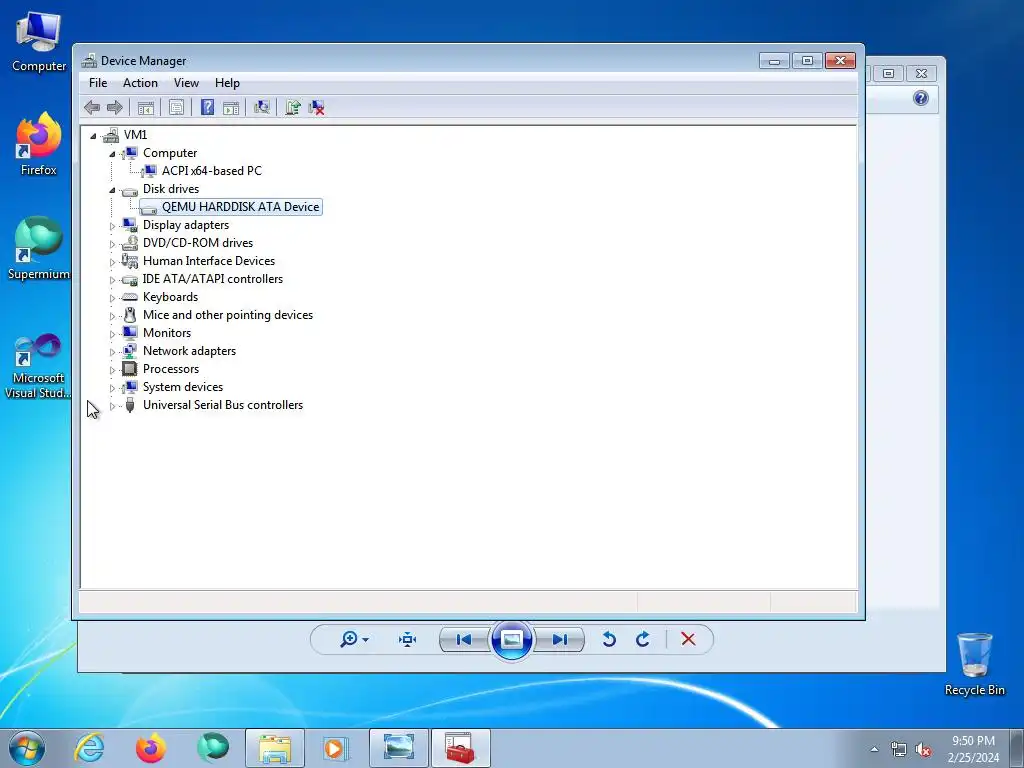The width and height of the screenshot is (1024, 768).
Task: Toggle the Show/Hide Console Tree toolbar icon
Action: pos(146,107)
